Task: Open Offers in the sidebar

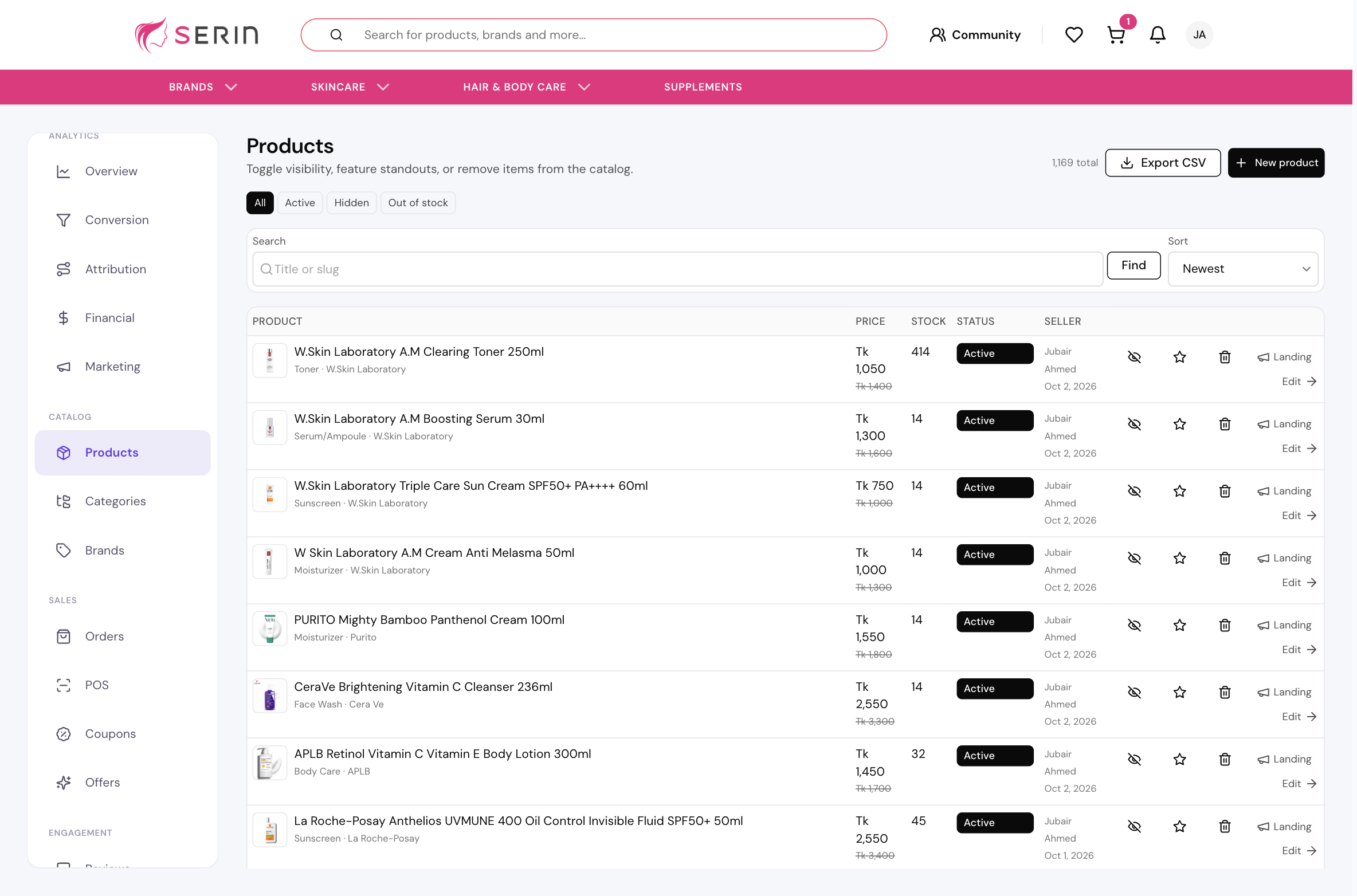Action: pyautogui.click(x=123, y=783)
